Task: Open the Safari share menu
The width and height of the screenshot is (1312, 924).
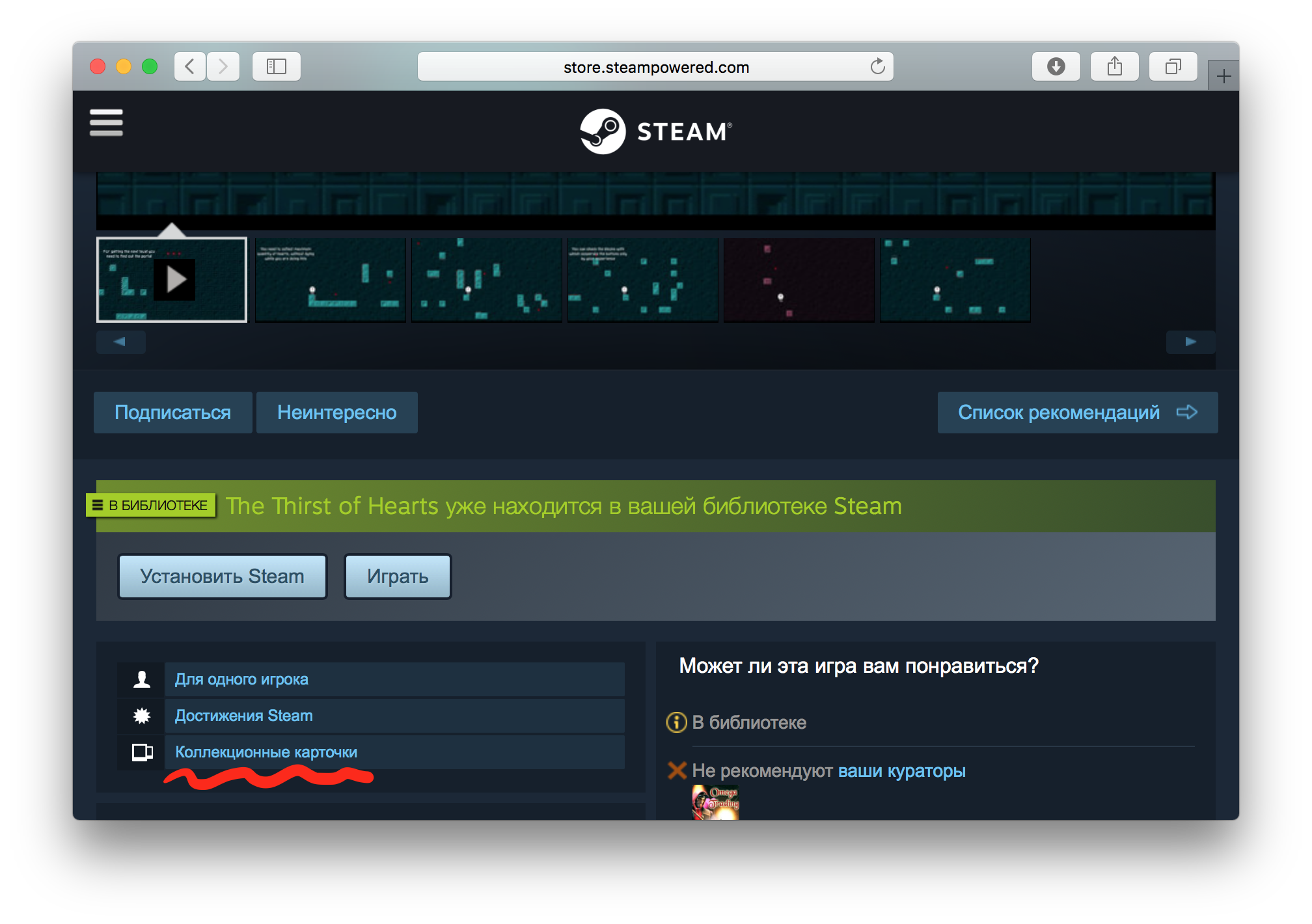Action: [1115, 66]
